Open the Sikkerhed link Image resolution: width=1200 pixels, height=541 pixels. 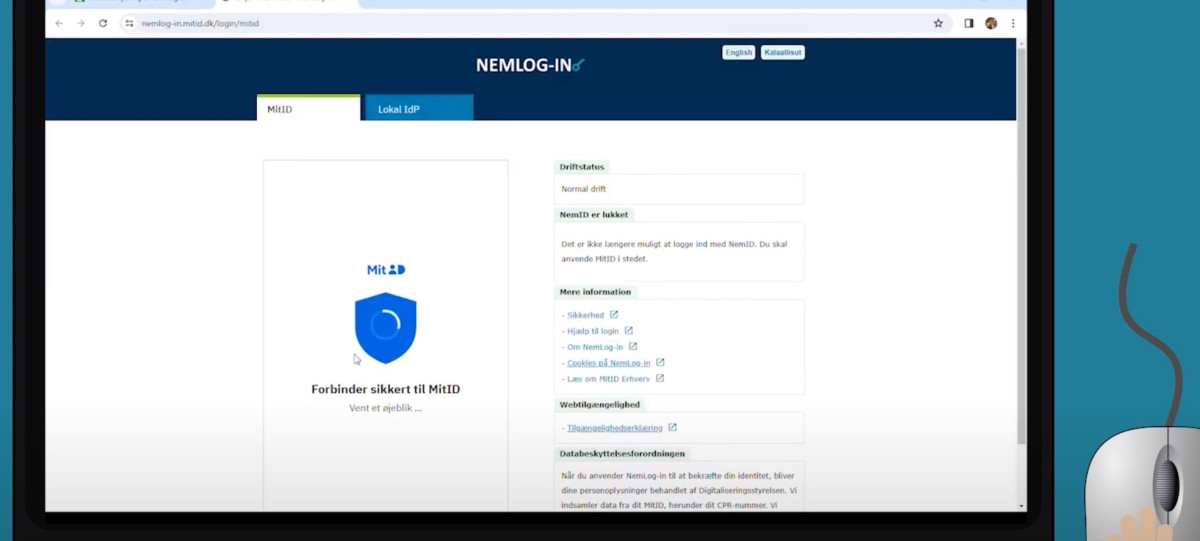(586, 315)
